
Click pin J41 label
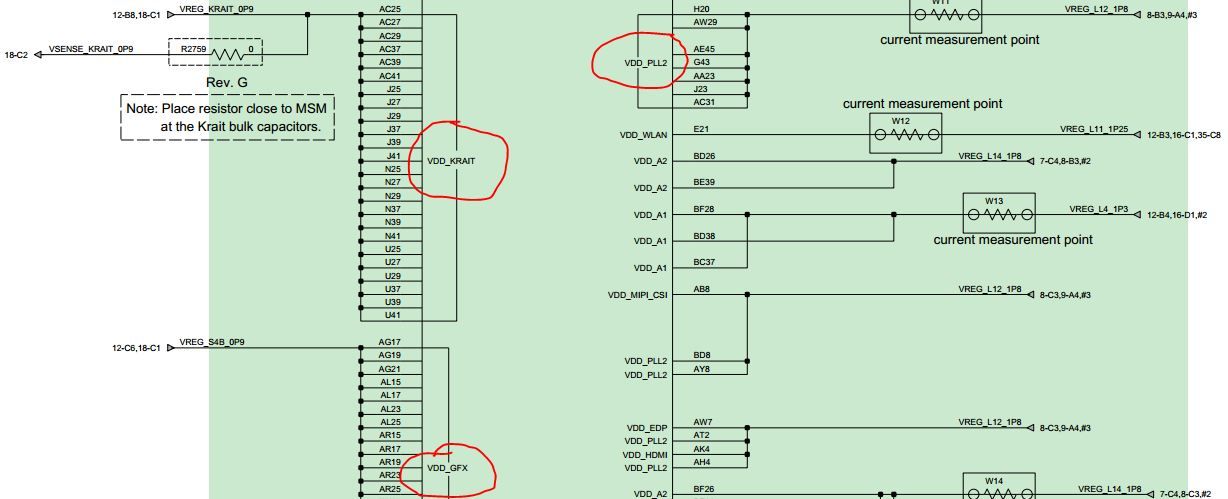pyautogui.click(x=393, y=155)
